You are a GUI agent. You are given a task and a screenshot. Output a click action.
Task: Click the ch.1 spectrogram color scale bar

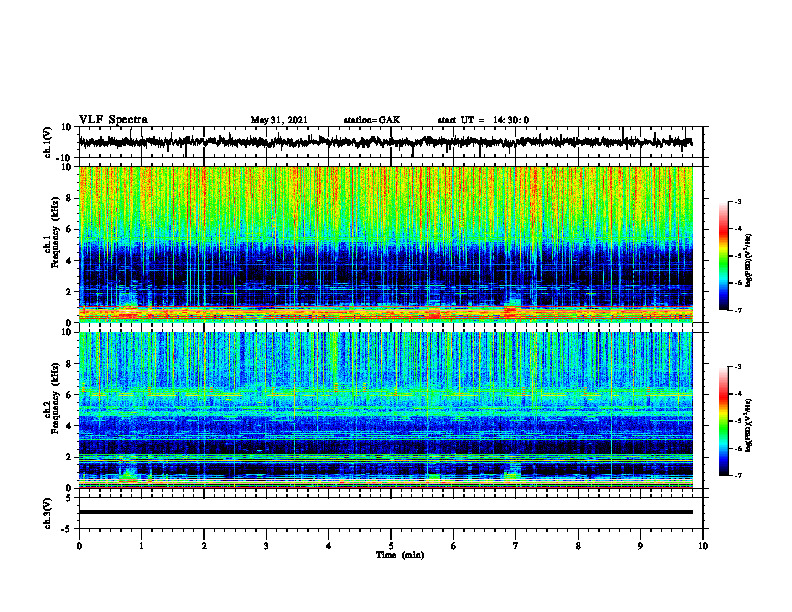[x=723, y=255]
